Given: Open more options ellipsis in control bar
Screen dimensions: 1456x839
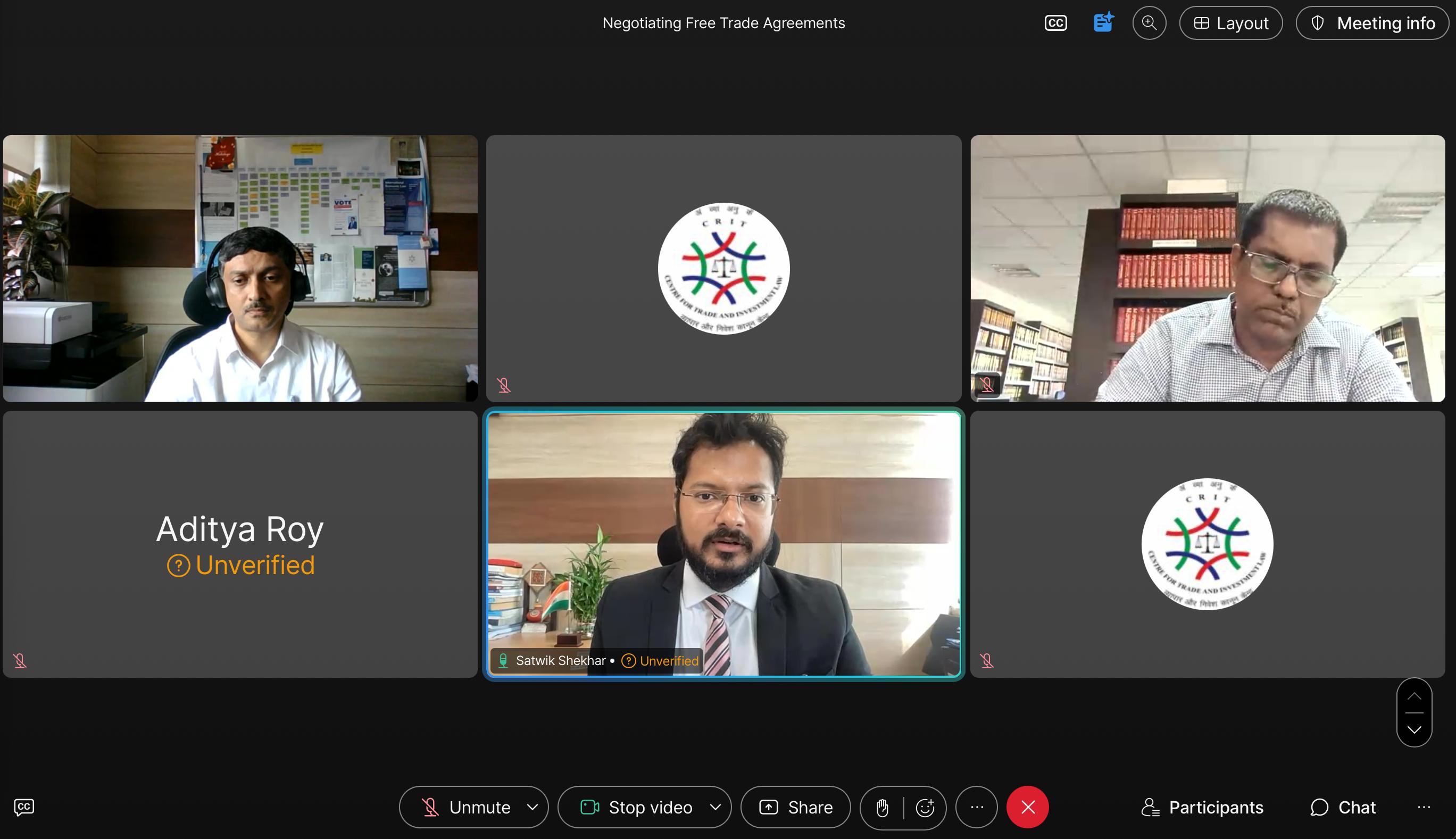Looking at the screenshot, I should [977, 807].
